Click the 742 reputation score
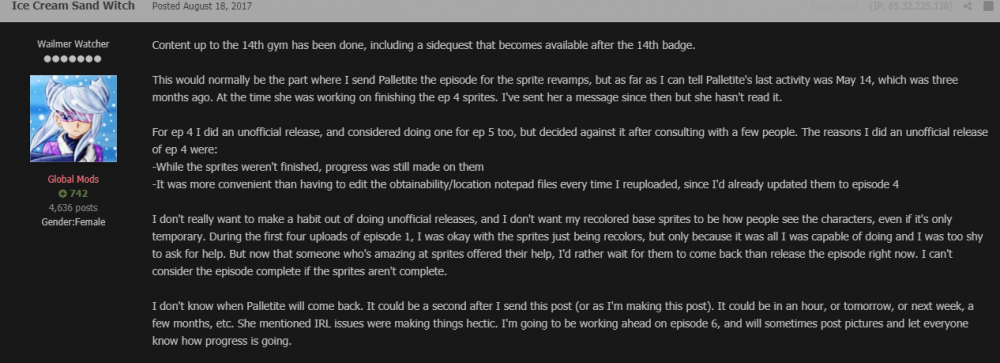1000x363 pixels. coord(79,193)
